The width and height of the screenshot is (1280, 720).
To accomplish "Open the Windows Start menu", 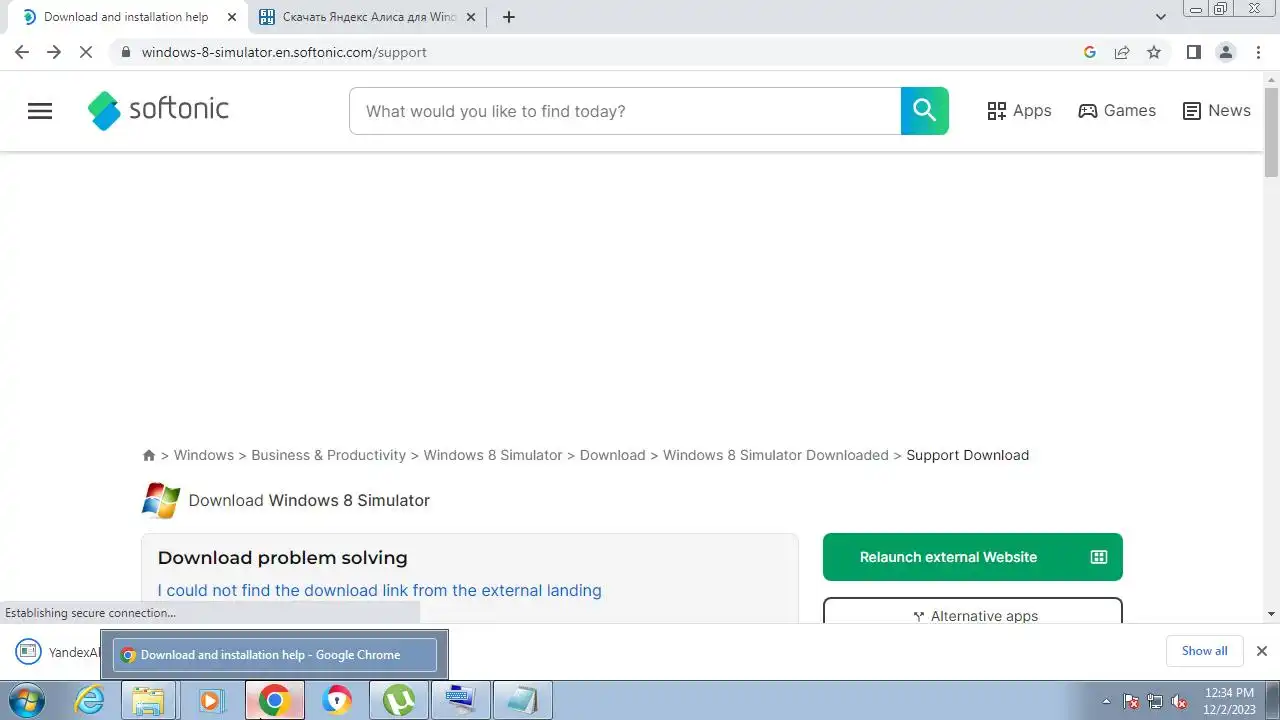I will point(25,700).
